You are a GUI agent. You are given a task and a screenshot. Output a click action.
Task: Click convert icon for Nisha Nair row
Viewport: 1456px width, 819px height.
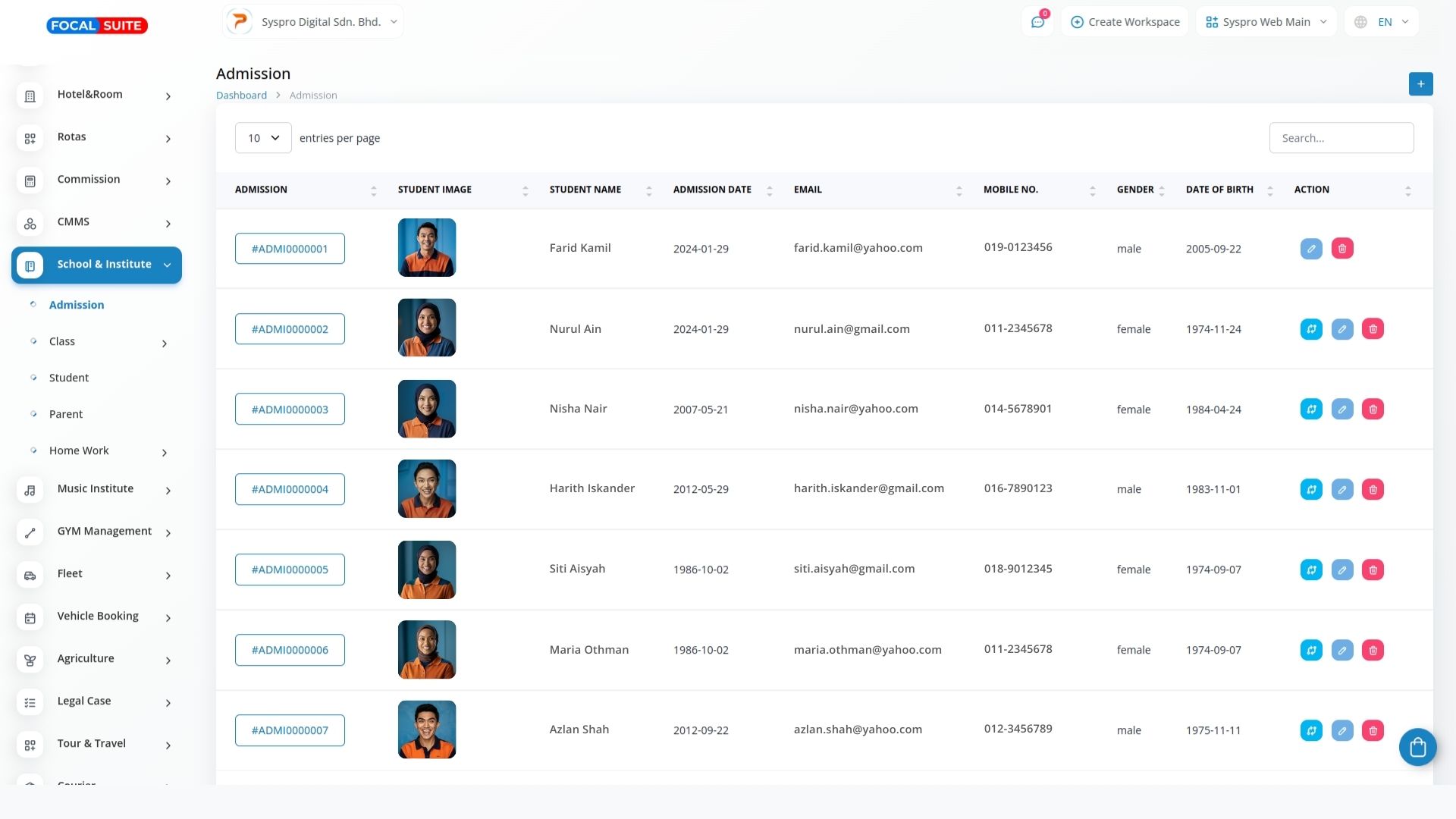tap(1311, 409)
